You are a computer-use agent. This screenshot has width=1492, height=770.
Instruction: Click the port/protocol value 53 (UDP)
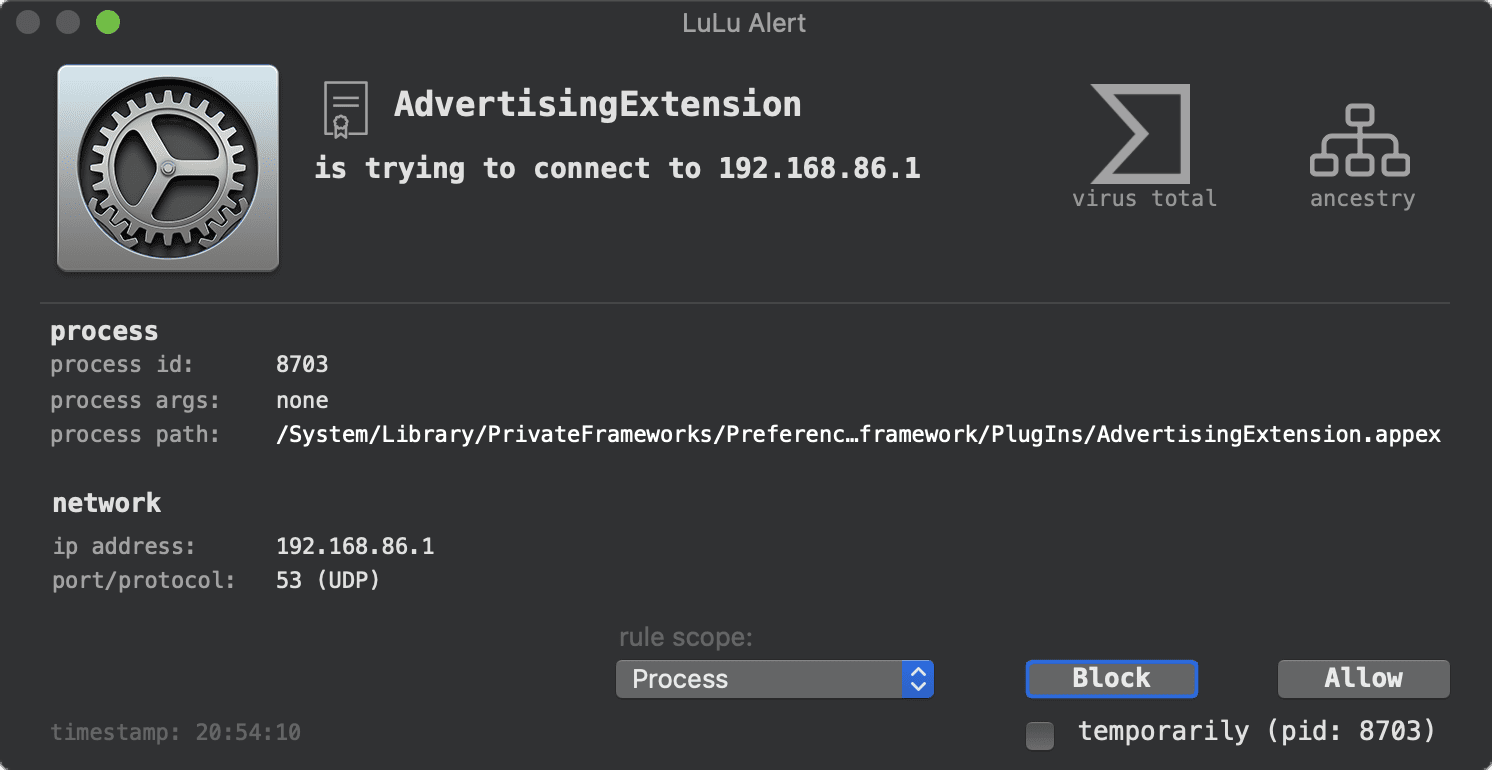click(x=328, y=580)
